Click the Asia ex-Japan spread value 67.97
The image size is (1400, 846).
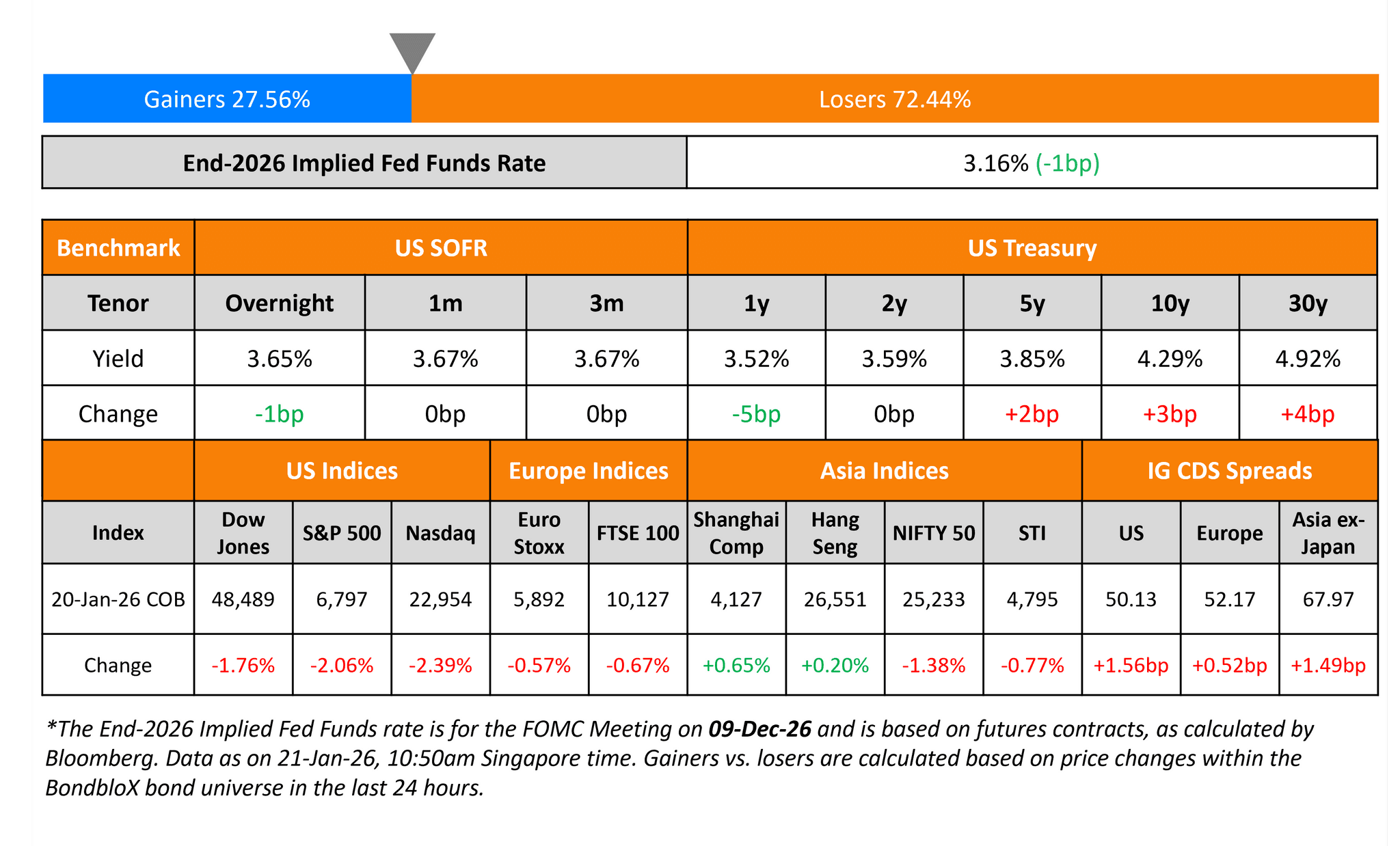1328,599
